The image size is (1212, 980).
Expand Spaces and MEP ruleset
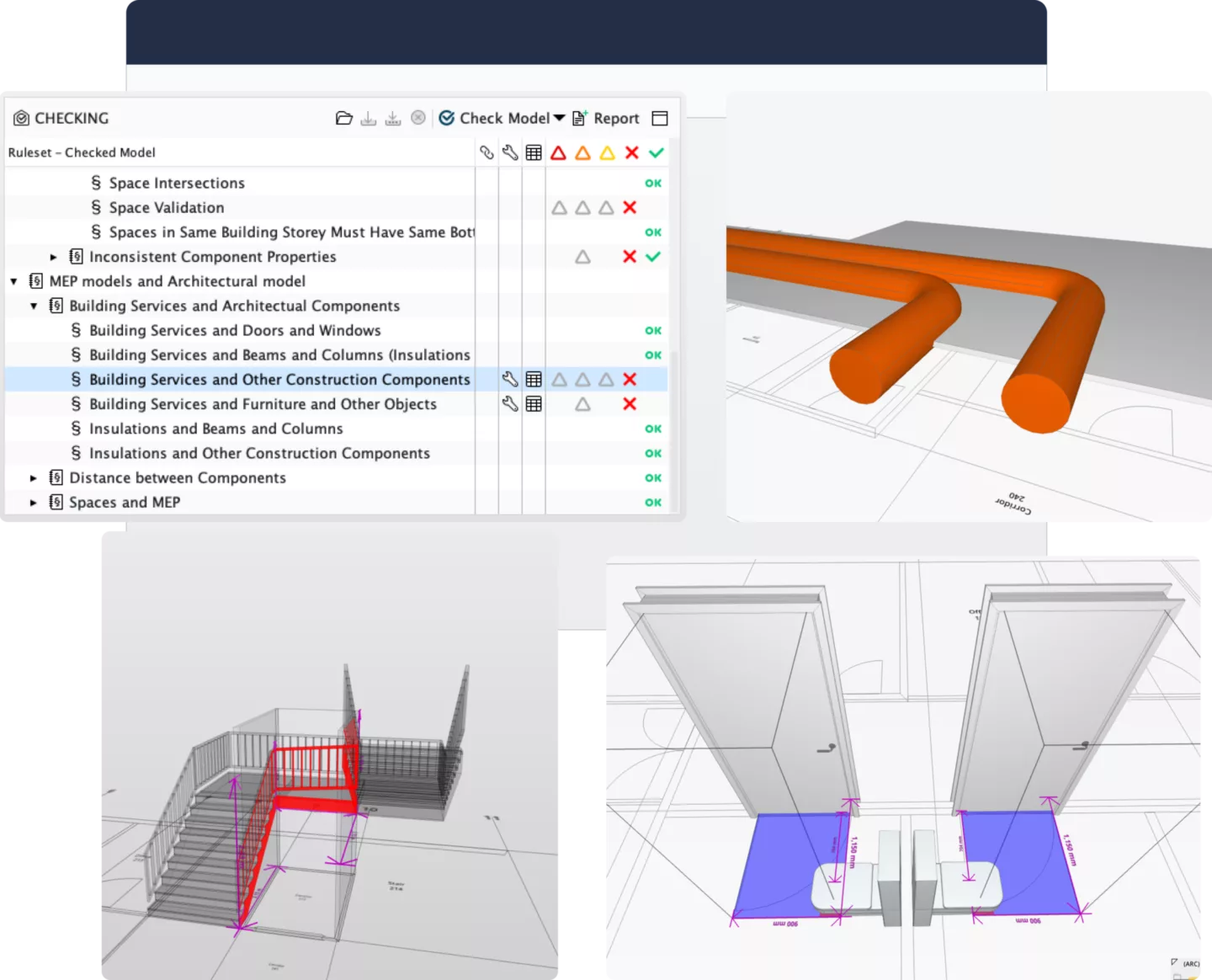tap(34, 502)
